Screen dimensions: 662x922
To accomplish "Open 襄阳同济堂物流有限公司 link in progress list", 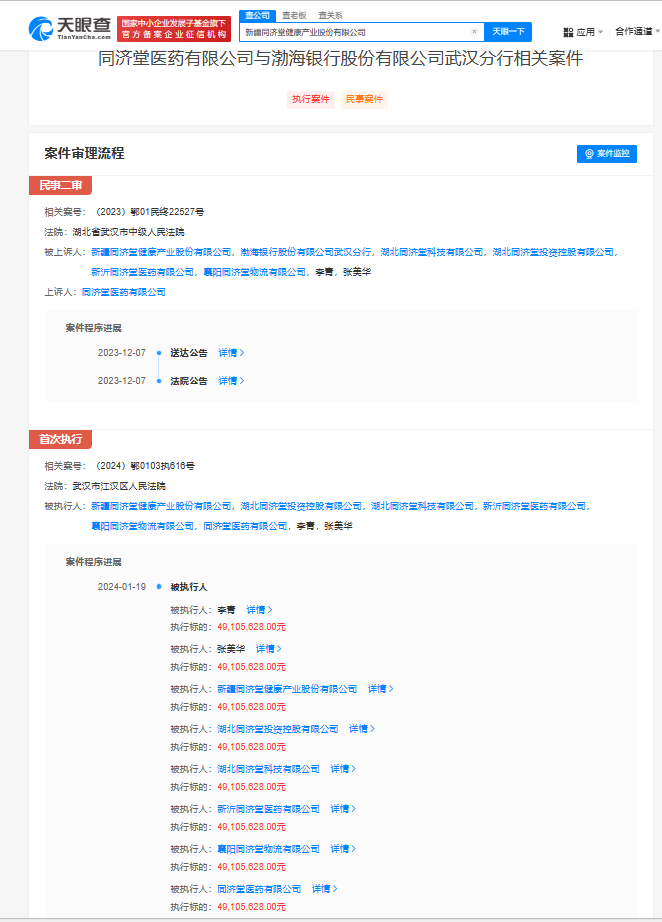I will (268, 848).
